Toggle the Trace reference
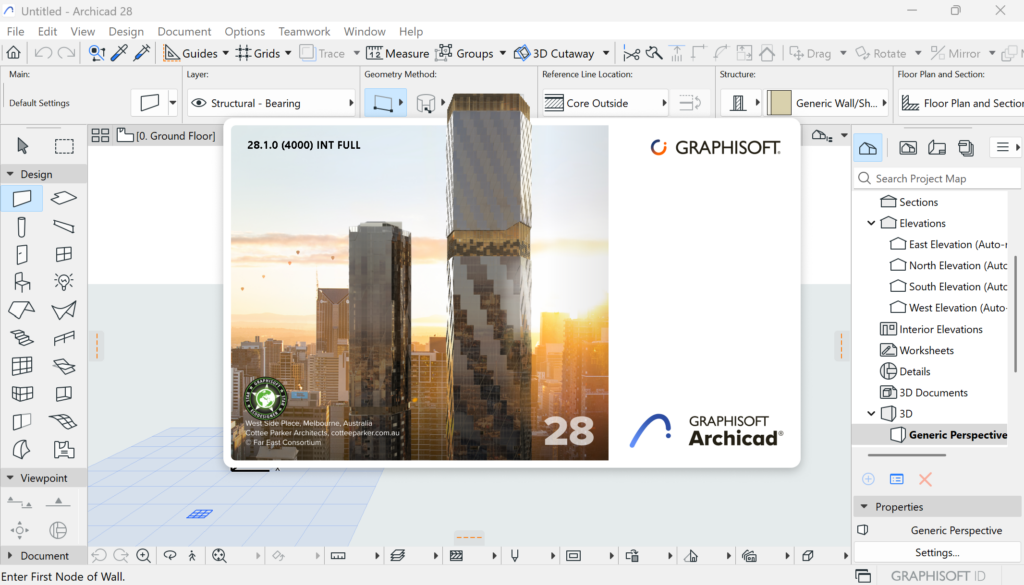Viewport: 1024px width, 585px height. (322, 53)
